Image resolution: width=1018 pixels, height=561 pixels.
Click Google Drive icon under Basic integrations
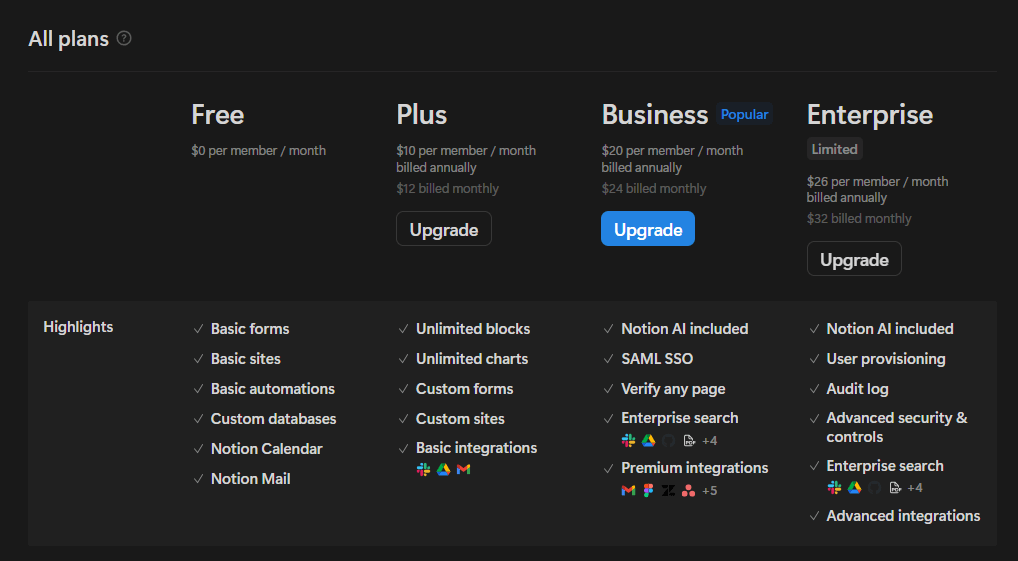click(443, 469)
